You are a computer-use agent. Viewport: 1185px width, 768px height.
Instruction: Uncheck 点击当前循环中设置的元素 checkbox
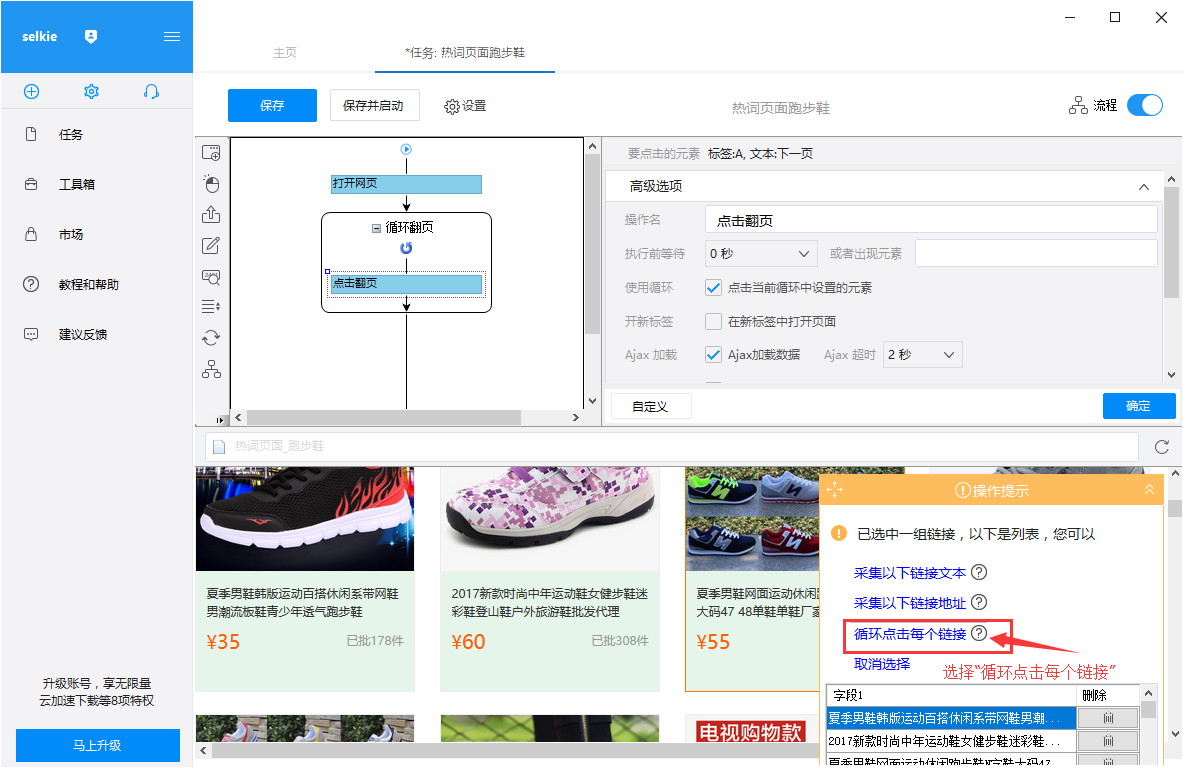point(713,287)
